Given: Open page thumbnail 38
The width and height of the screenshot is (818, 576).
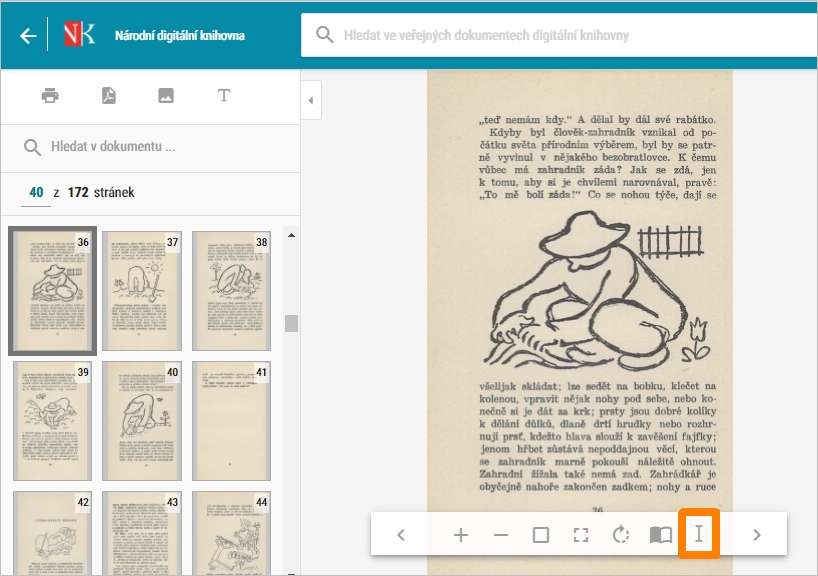Looking at the screenshot, I should (x=232, y=291).
